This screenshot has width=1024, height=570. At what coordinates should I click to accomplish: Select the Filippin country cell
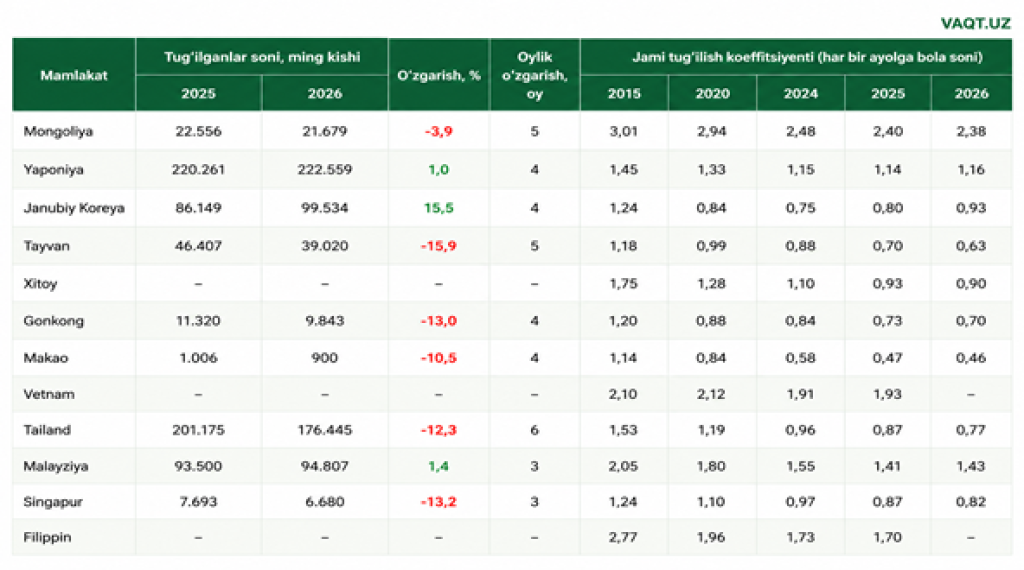tap(47, 538)
